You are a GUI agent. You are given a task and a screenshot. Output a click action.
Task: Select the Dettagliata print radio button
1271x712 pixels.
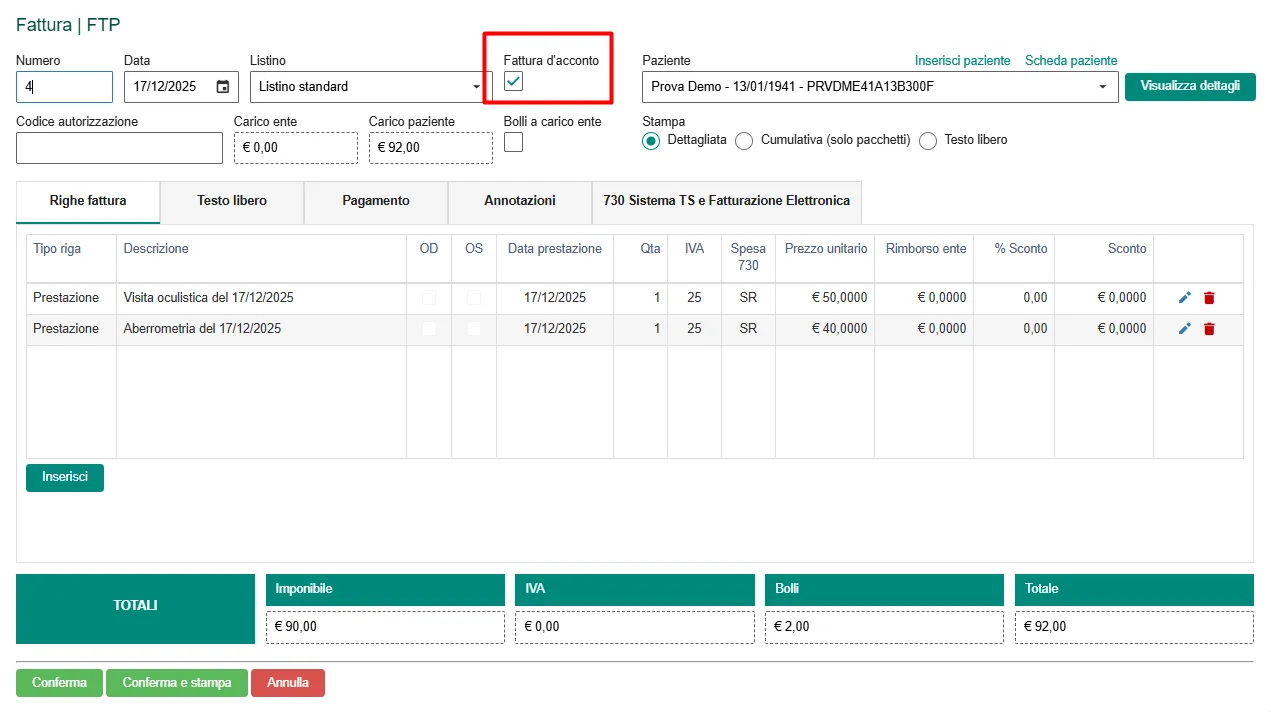(x=651, y=141)
